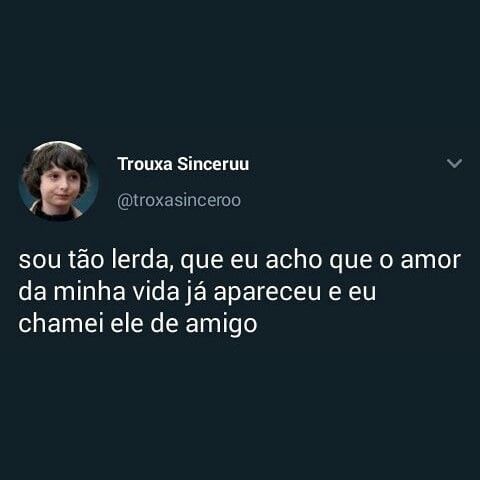Open the tweet options chevron menu
This screenshot has width=480, height=480.
(x=454, y=163)
